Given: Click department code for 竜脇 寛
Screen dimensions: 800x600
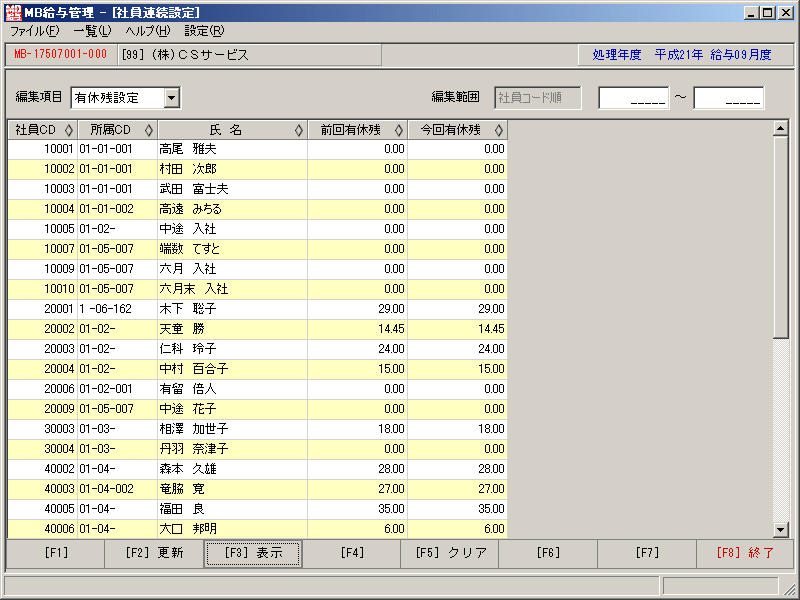Looking at the screenshot, I should (x=106, y=489).
